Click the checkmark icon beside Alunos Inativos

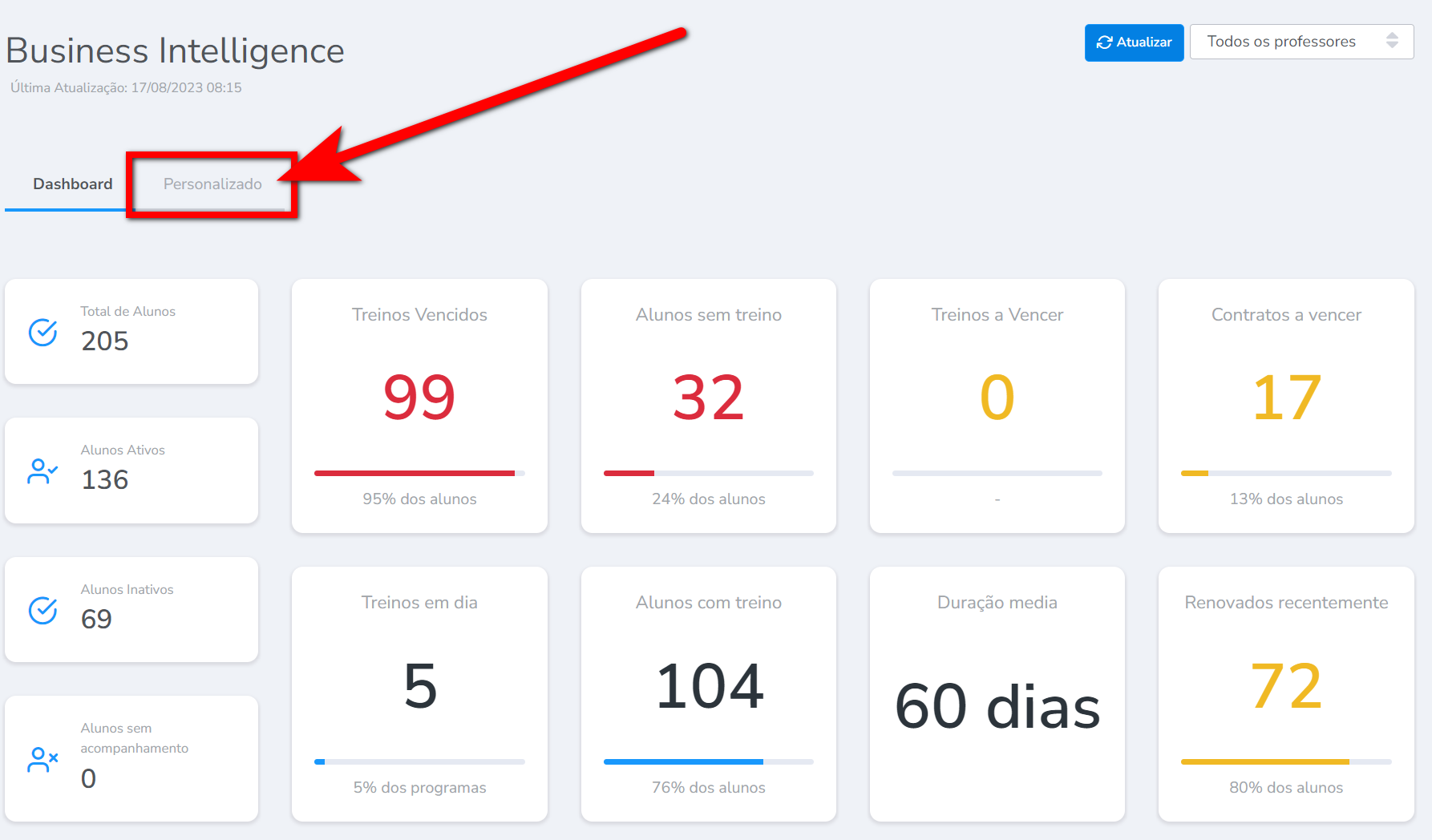coord(43,611)
